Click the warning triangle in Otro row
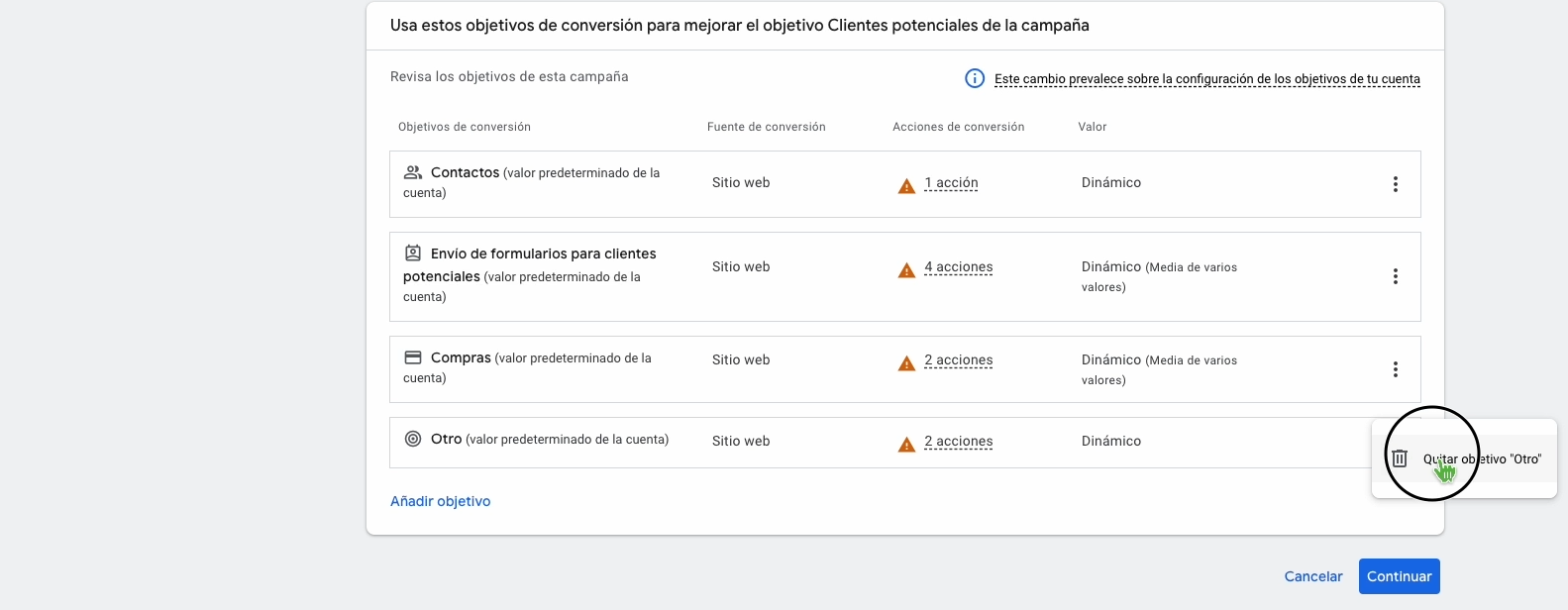 pos(906,444)
